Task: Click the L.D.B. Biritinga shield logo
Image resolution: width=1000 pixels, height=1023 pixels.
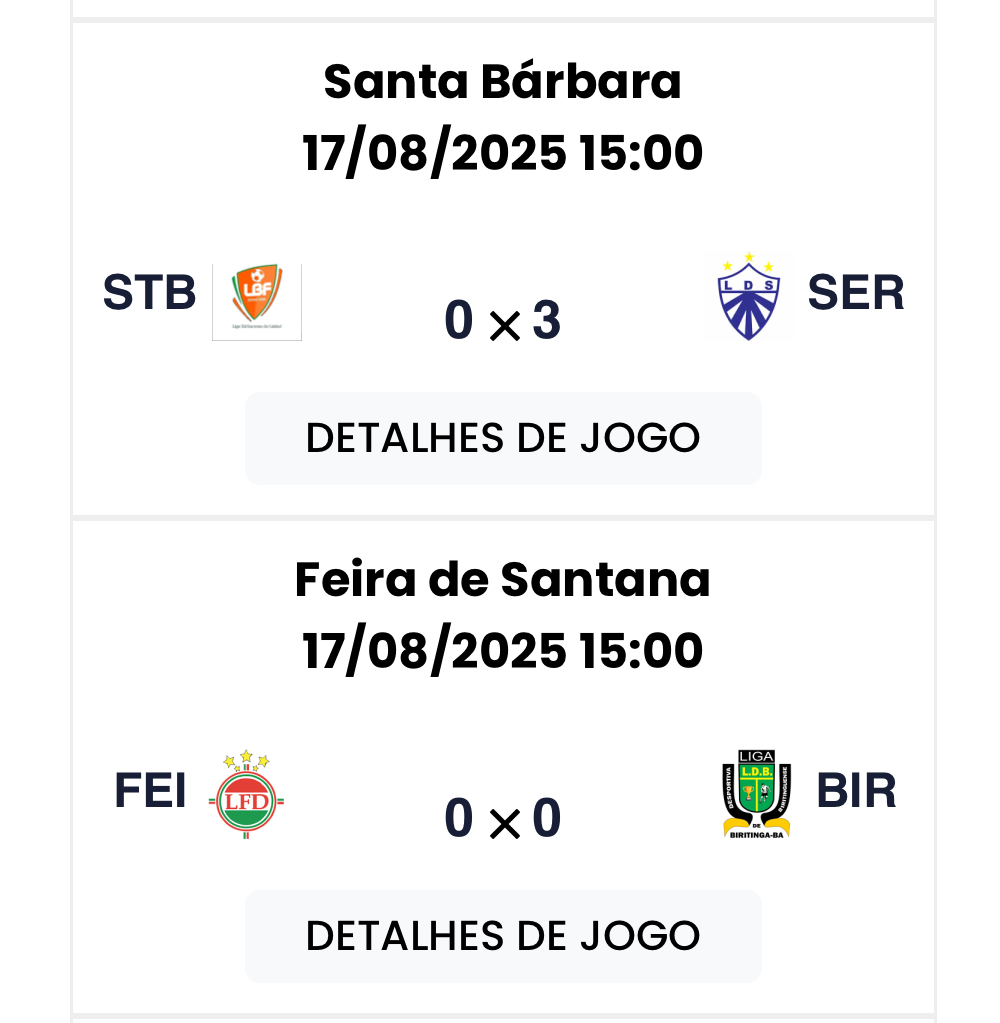Action: pyautogui.click(x=757, y=793)
